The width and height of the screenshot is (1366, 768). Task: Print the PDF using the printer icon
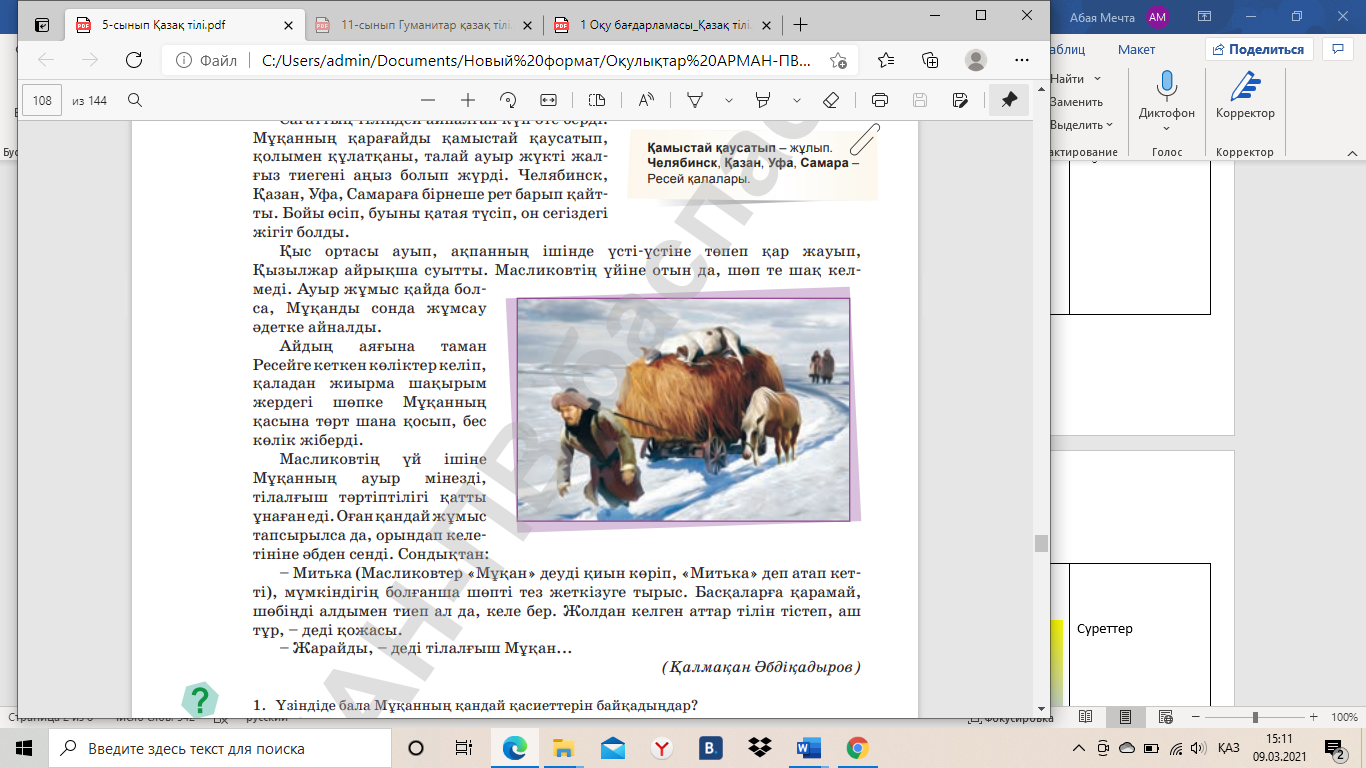pos(880,100)
